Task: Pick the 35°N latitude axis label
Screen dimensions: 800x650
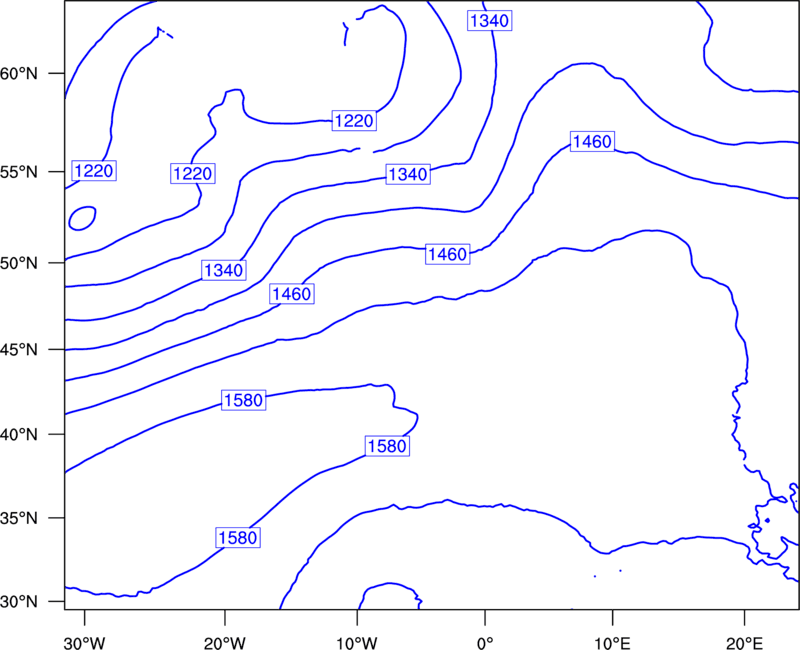Action: point(19,518)
